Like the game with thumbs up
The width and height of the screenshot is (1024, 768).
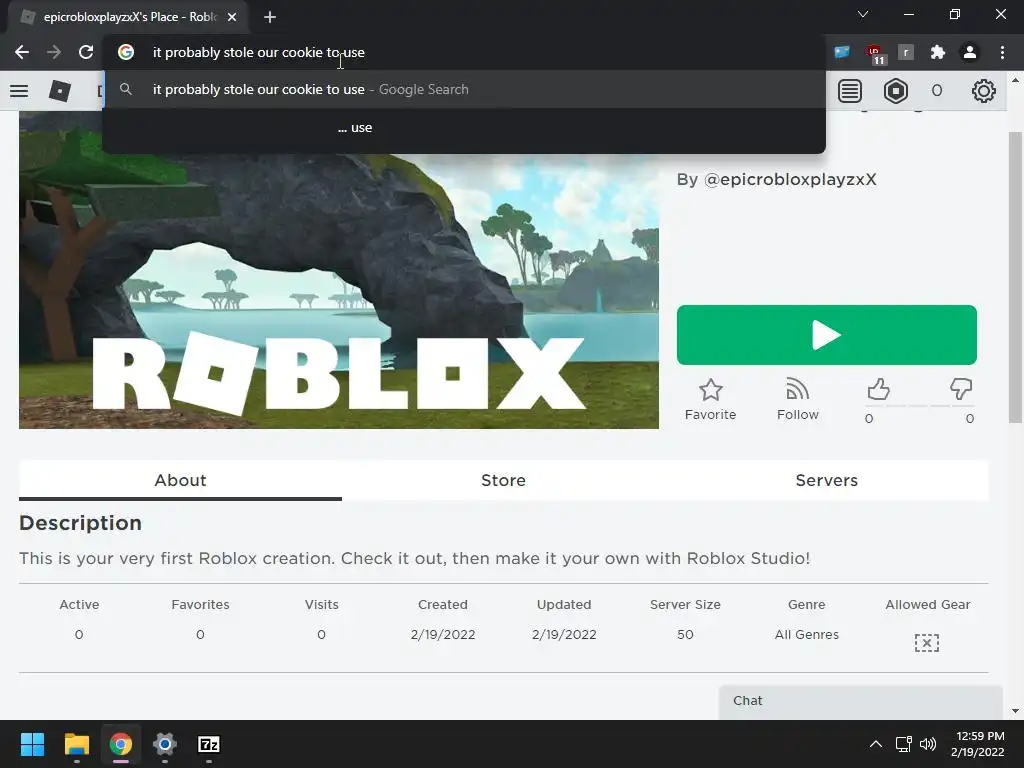click(878, 389)
